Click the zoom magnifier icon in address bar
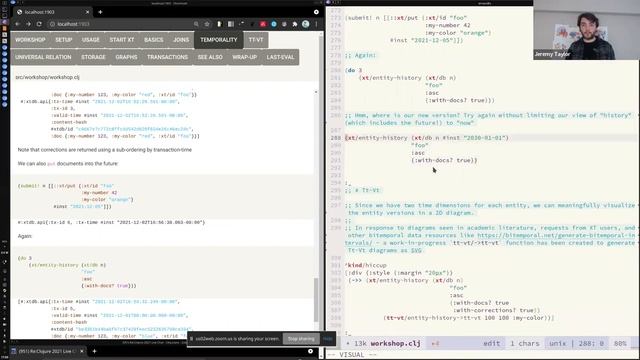Image resolution: width=640 pixels, height=360 pixels. (x=196, y=24)
